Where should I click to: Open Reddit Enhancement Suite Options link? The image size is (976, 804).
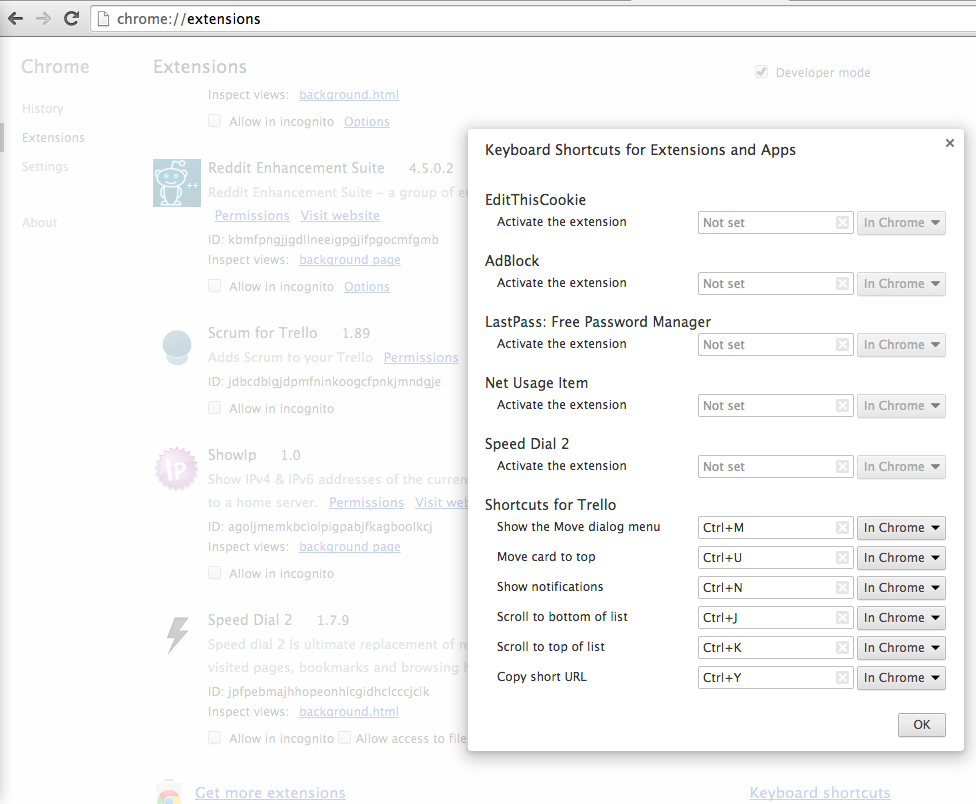pos(367,287)
